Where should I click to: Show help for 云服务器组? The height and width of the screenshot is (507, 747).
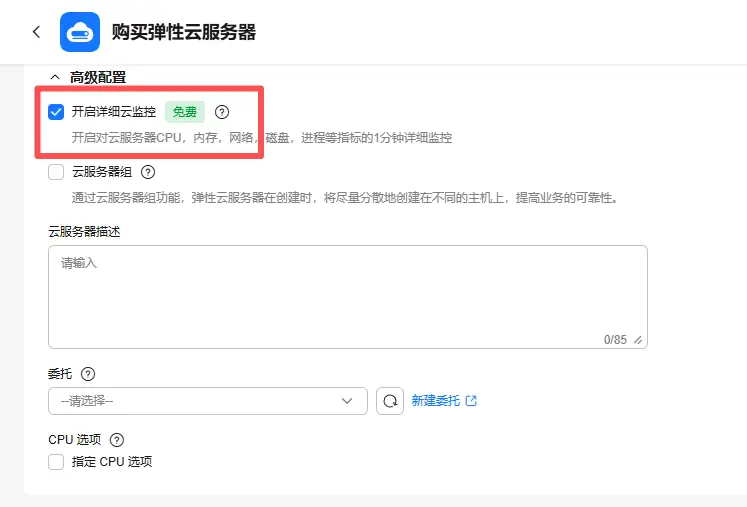[x=148, y=172]
